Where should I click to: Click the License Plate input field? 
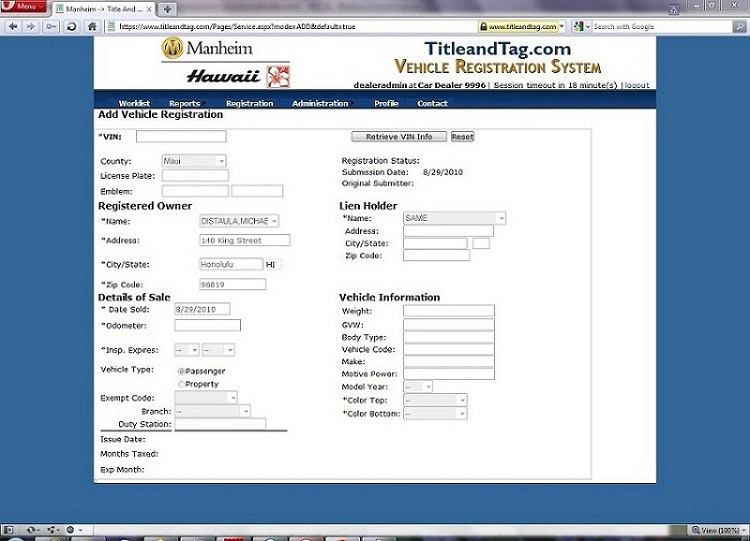click(x=195, y=176)
